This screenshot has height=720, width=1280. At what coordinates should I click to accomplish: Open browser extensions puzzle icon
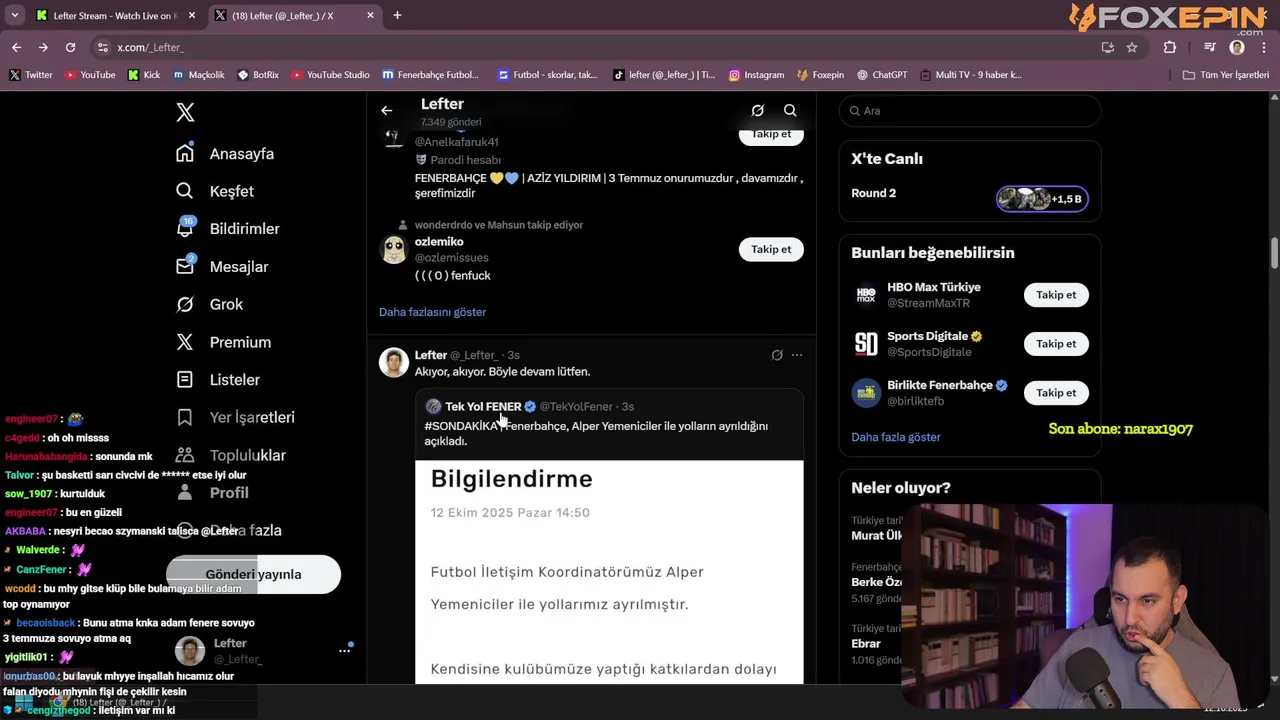click(1170, 47)
